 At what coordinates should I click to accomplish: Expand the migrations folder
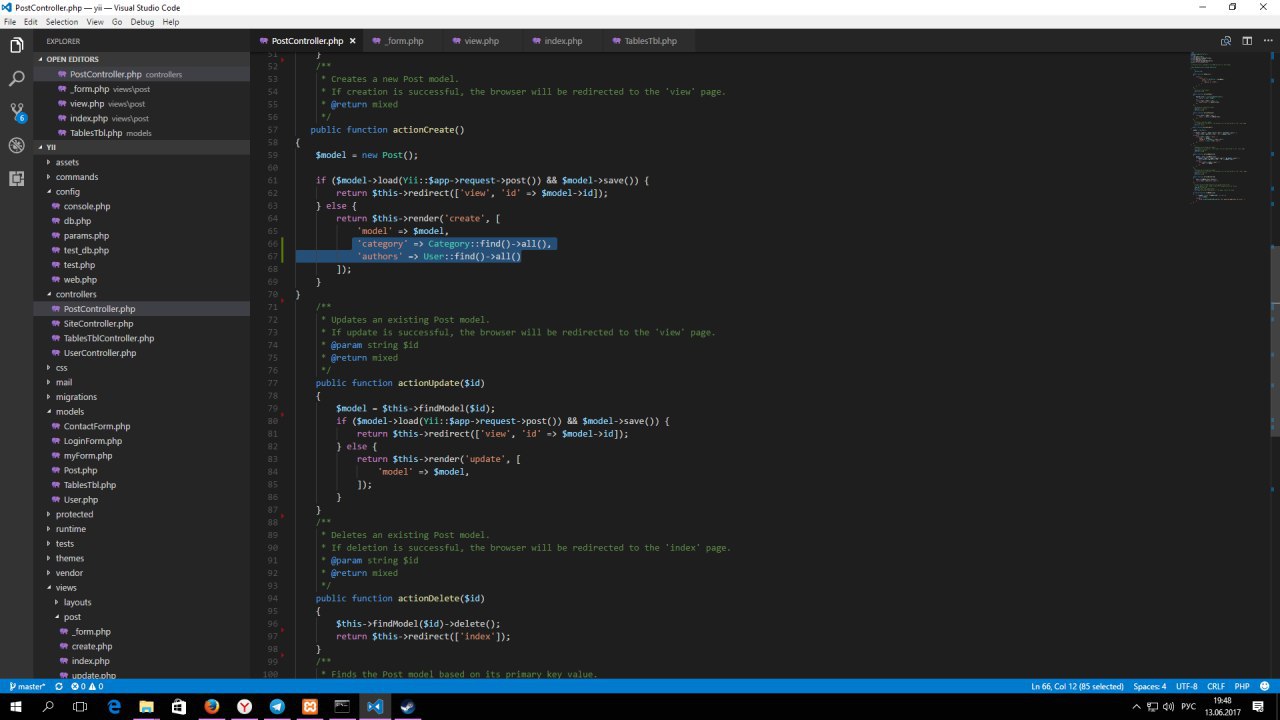click(76, 397)
